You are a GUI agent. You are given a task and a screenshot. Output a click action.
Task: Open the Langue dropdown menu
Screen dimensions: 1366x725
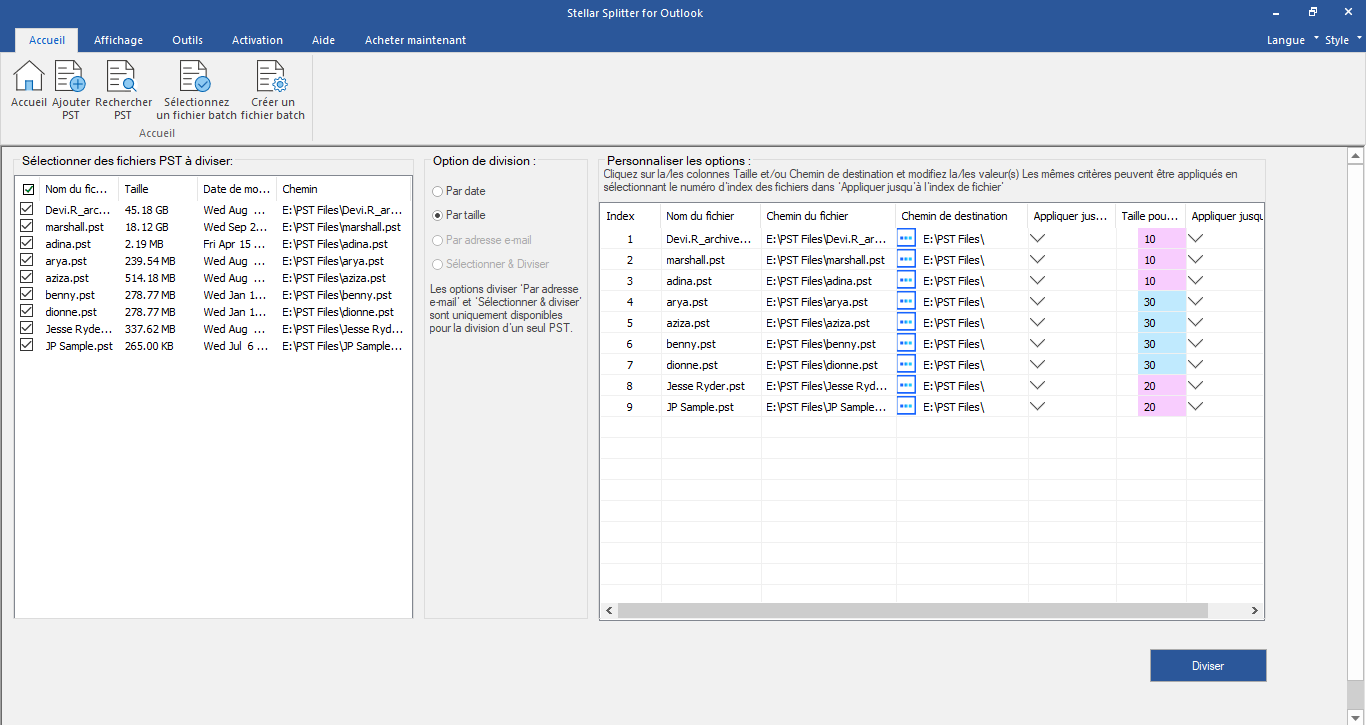(1292, 40)
